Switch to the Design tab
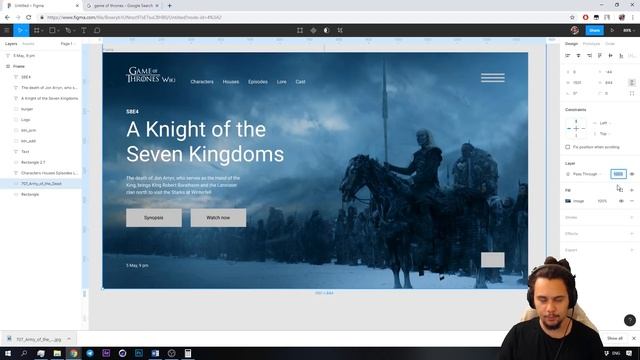Viewport: 640px width, 360px height. click(571, 44)
